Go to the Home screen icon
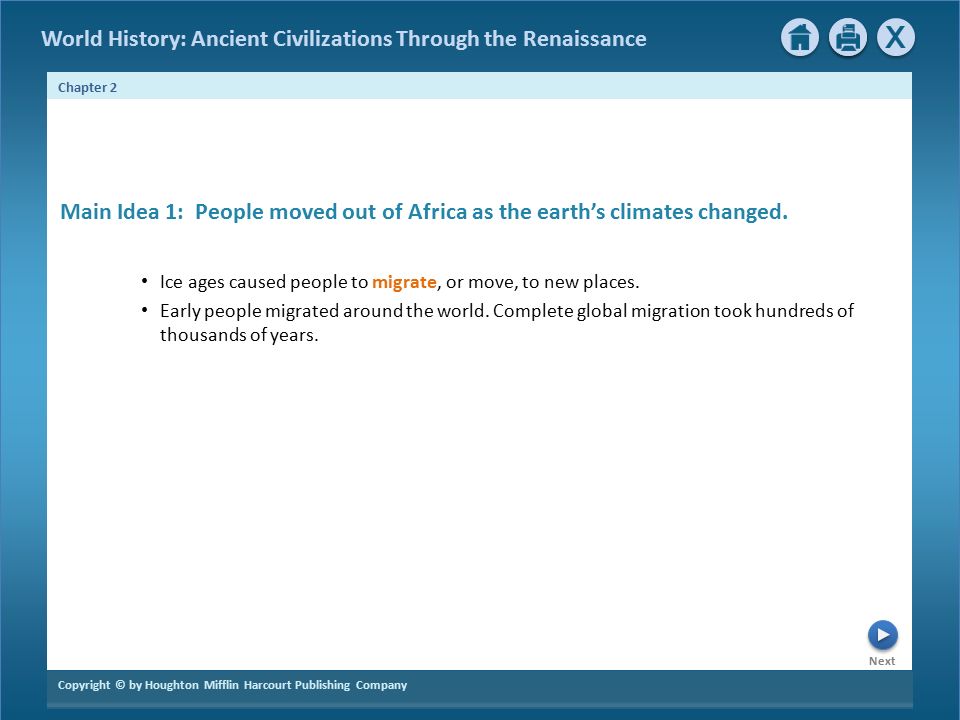This screenshot has width=960, height=720. coord(800,38)
